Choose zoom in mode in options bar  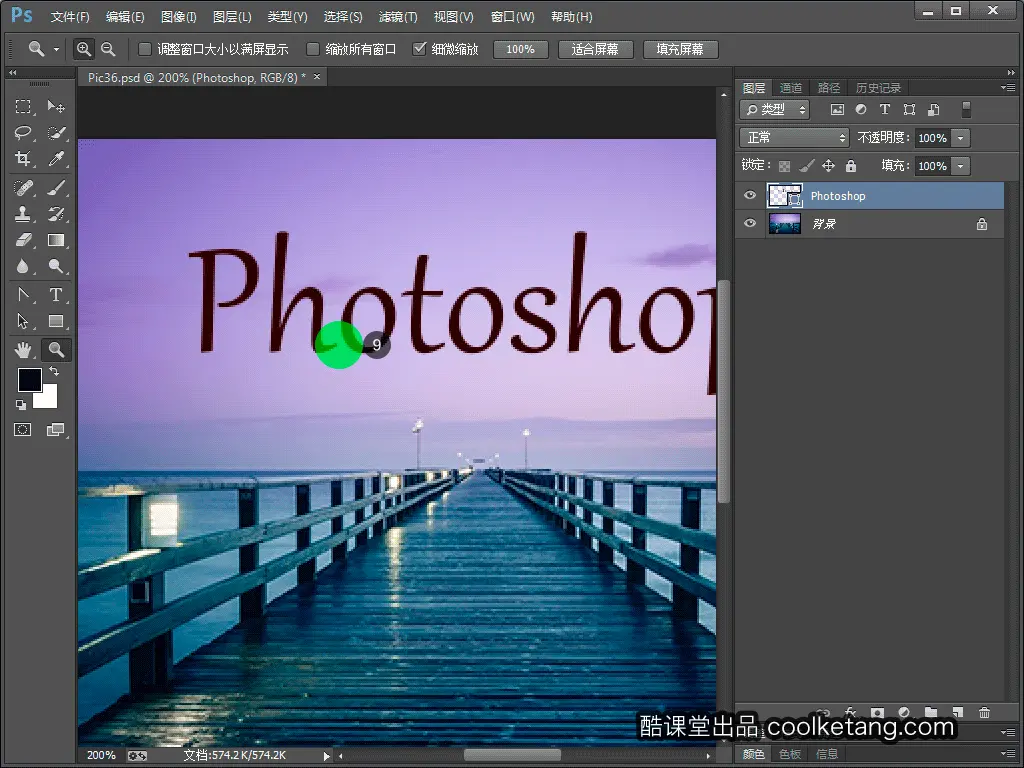point(84,49)
